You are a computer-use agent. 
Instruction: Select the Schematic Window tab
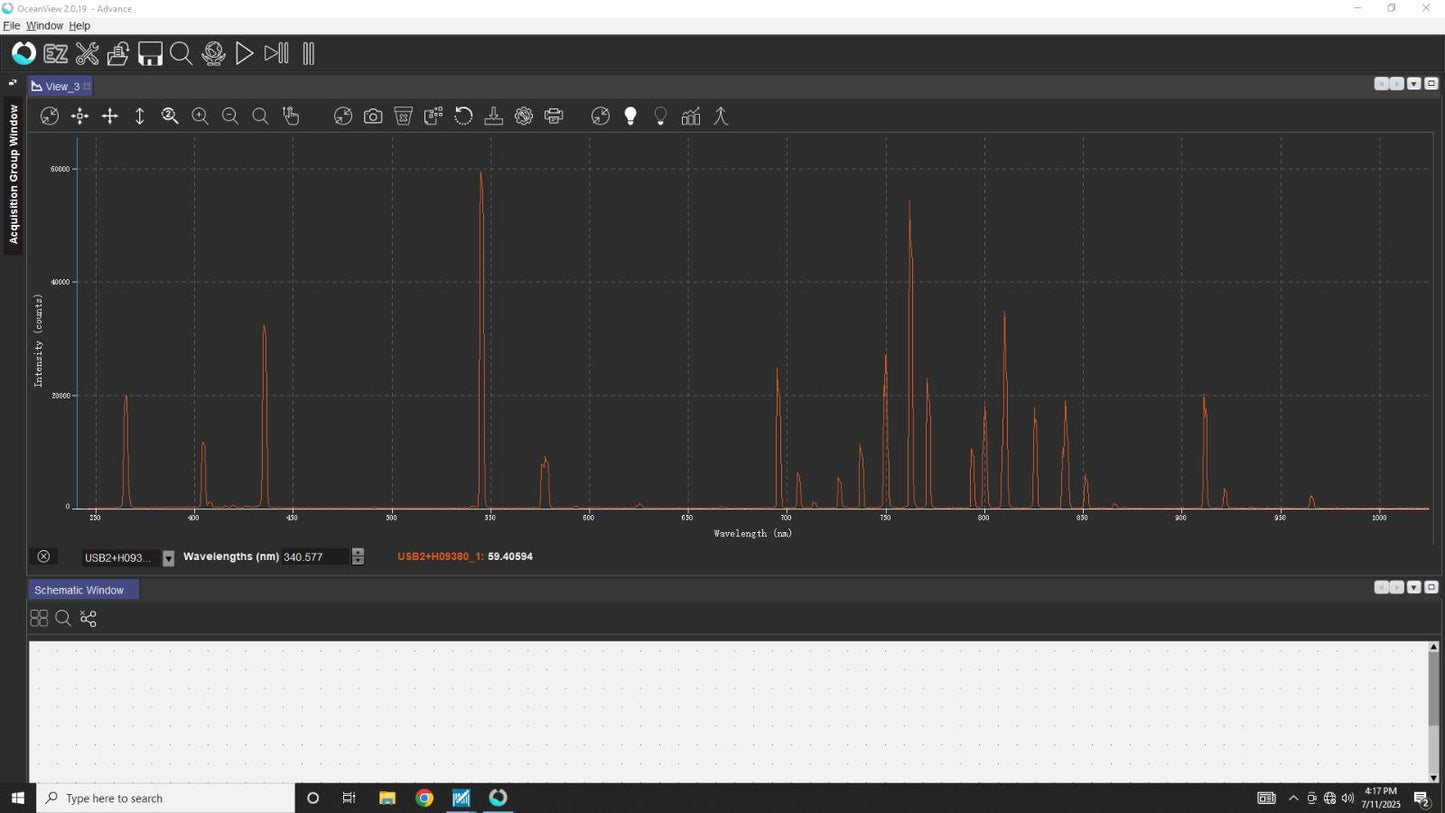point(80,590)
